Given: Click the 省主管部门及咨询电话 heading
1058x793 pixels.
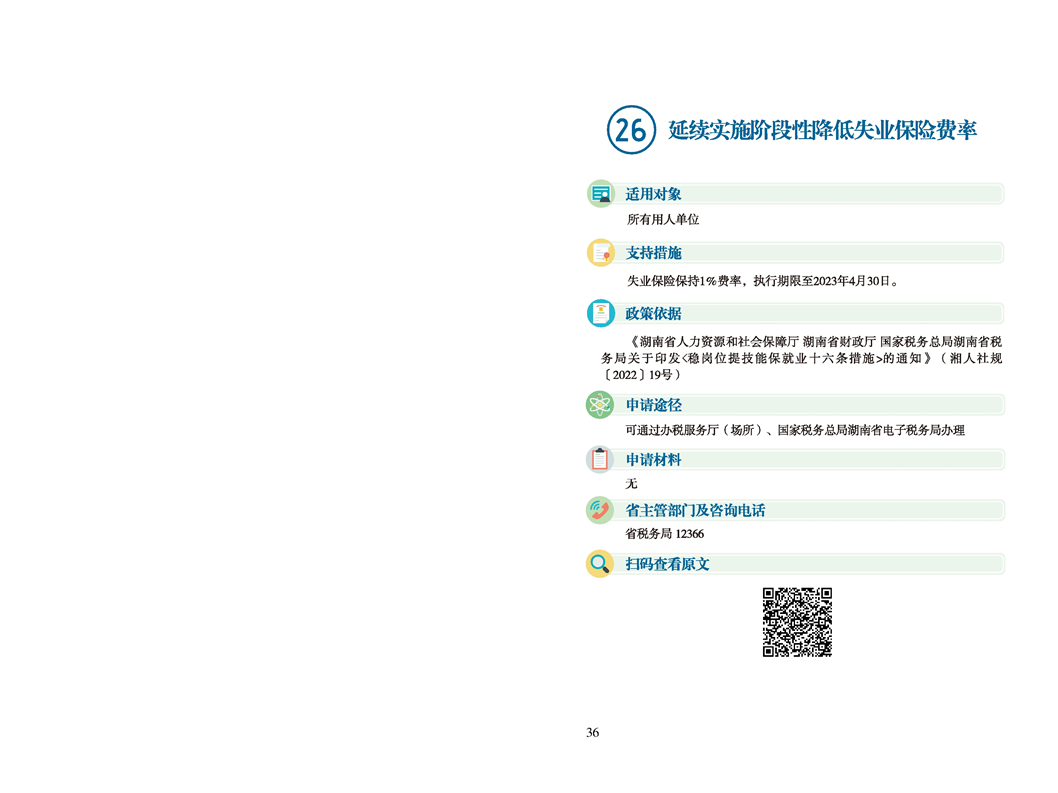Looking at the screenshot, I should click(x=695, y=511).
